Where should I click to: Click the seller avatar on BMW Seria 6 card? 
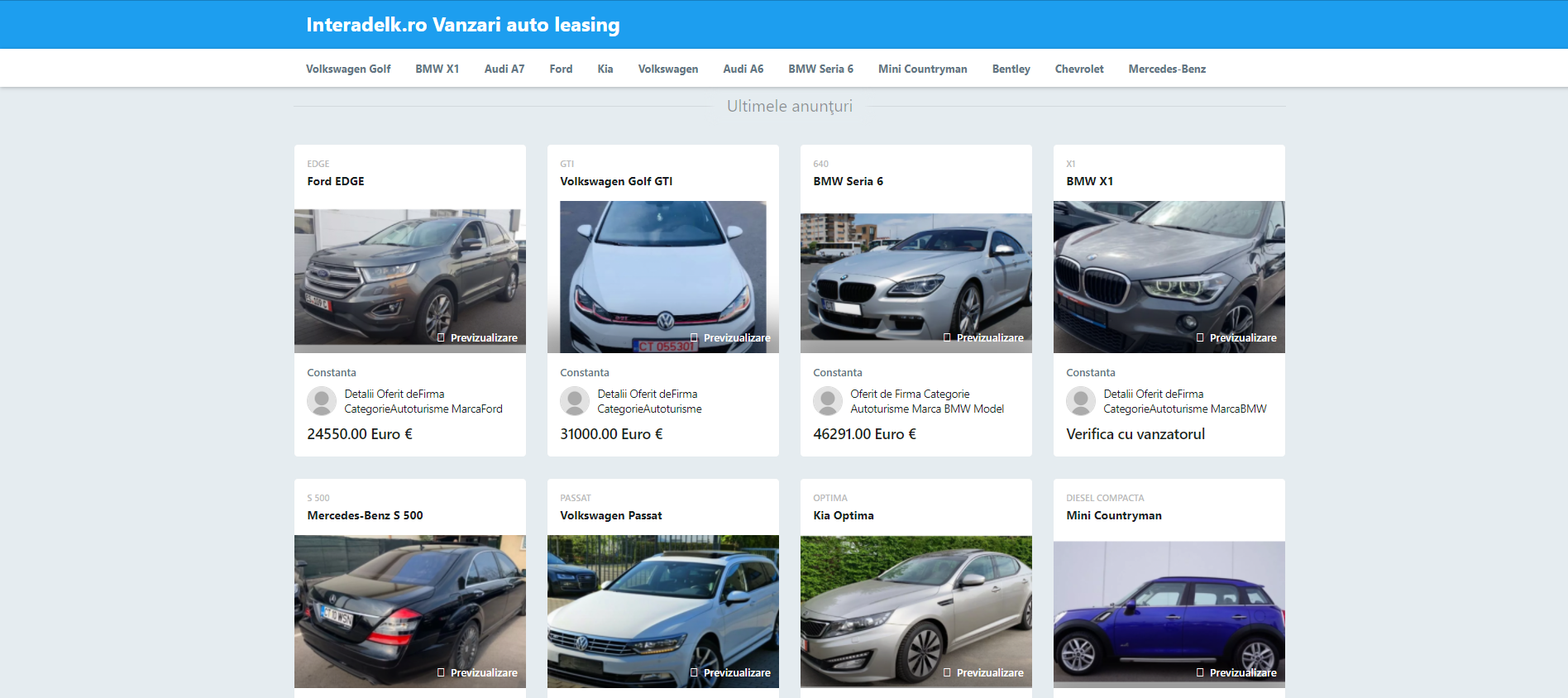coord(828,401)
